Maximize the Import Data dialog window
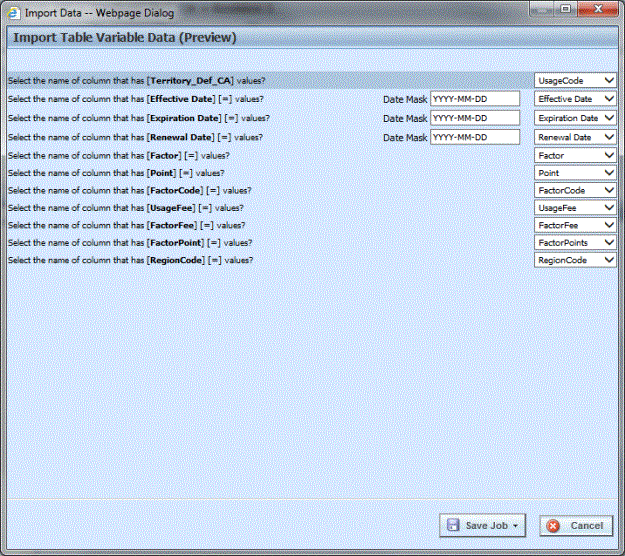Screen dimensions: 625x556 565,9
